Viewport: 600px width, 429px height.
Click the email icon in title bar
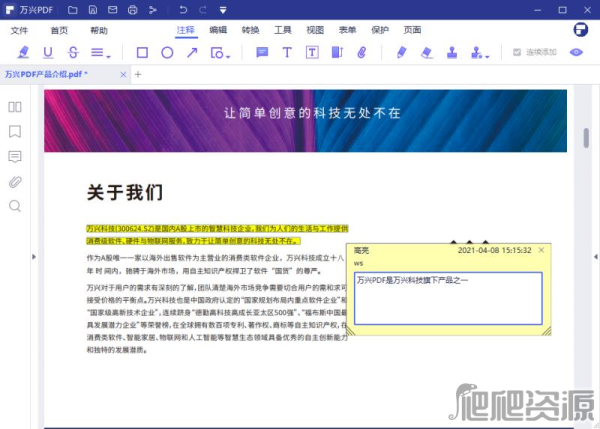pyautogui.click(x=112, y=10)
